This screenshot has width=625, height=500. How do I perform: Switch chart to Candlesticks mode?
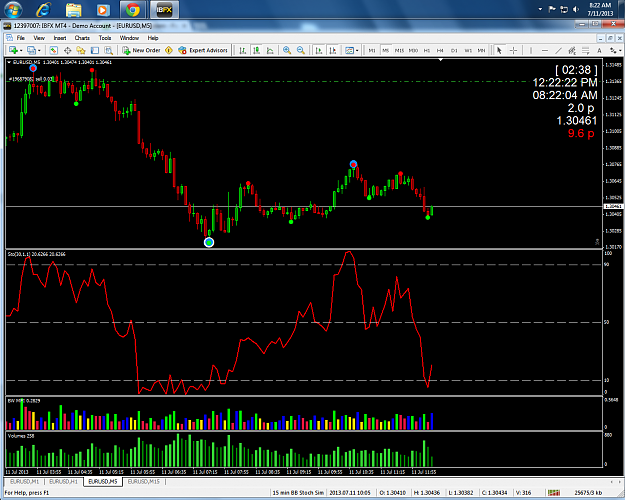(256, 50)
